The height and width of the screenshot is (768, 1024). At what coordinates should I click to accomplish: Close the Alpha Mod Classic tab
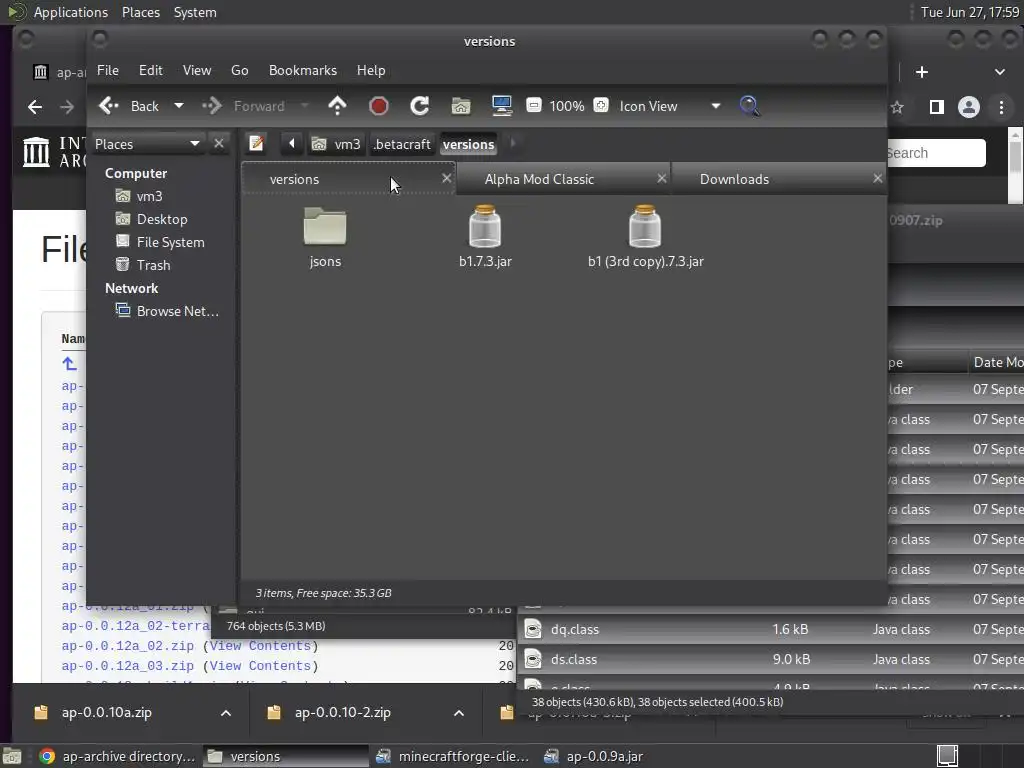point(662,178)
